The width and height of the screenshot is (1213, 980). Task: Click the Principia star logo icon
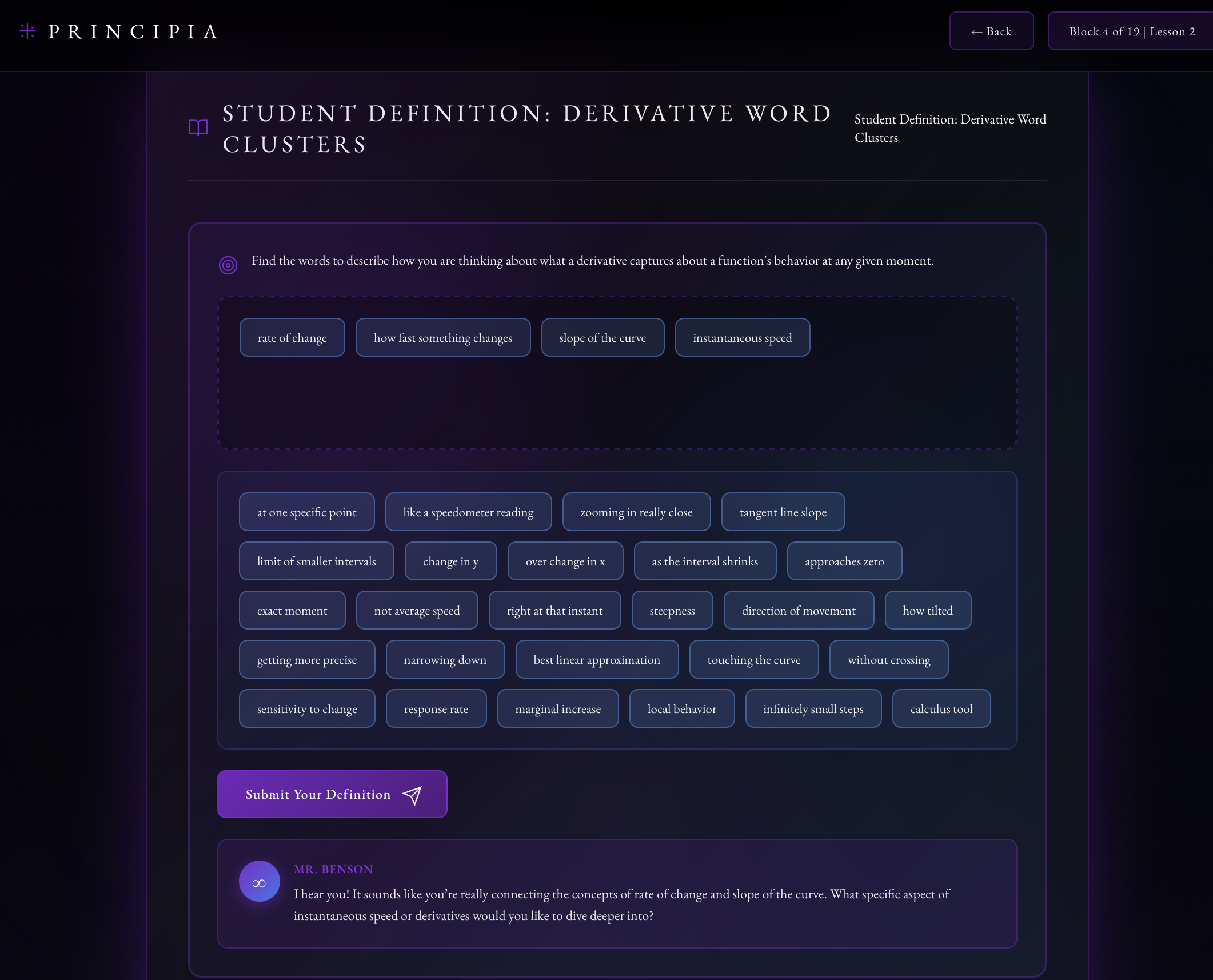27,31
